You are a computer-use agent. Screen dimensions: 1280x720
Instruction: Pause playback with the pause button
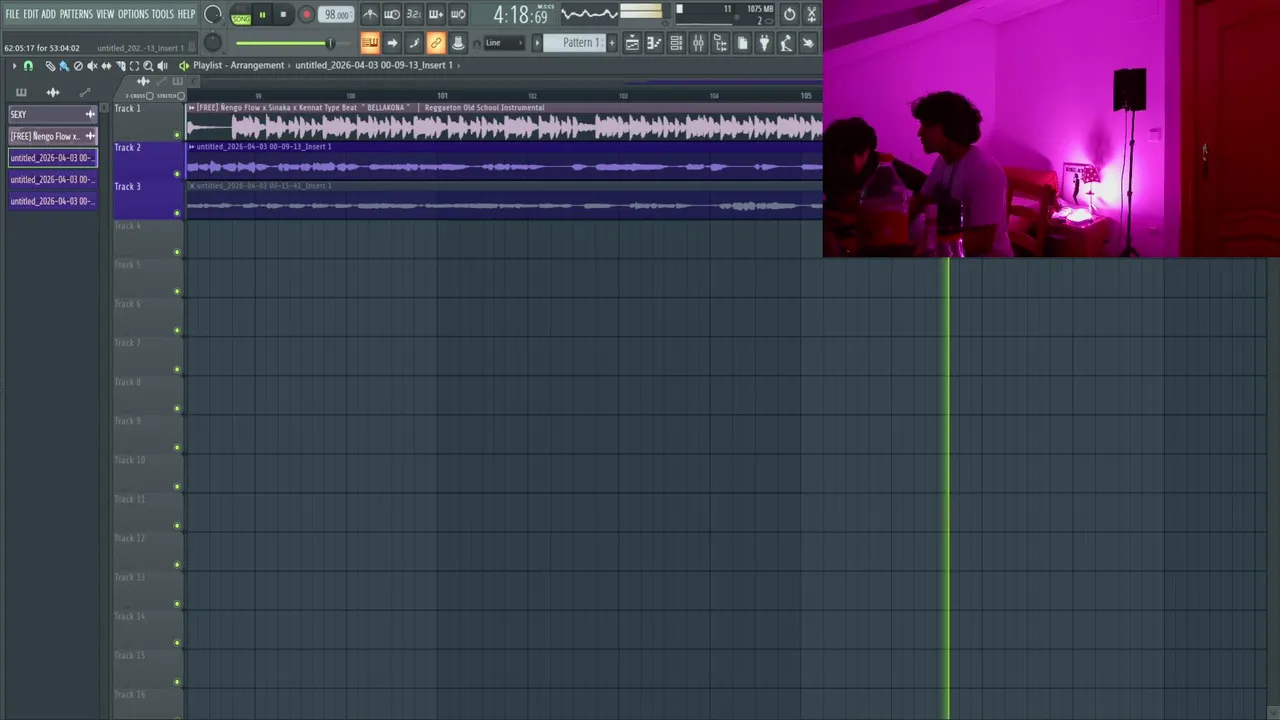click(262, 15)
